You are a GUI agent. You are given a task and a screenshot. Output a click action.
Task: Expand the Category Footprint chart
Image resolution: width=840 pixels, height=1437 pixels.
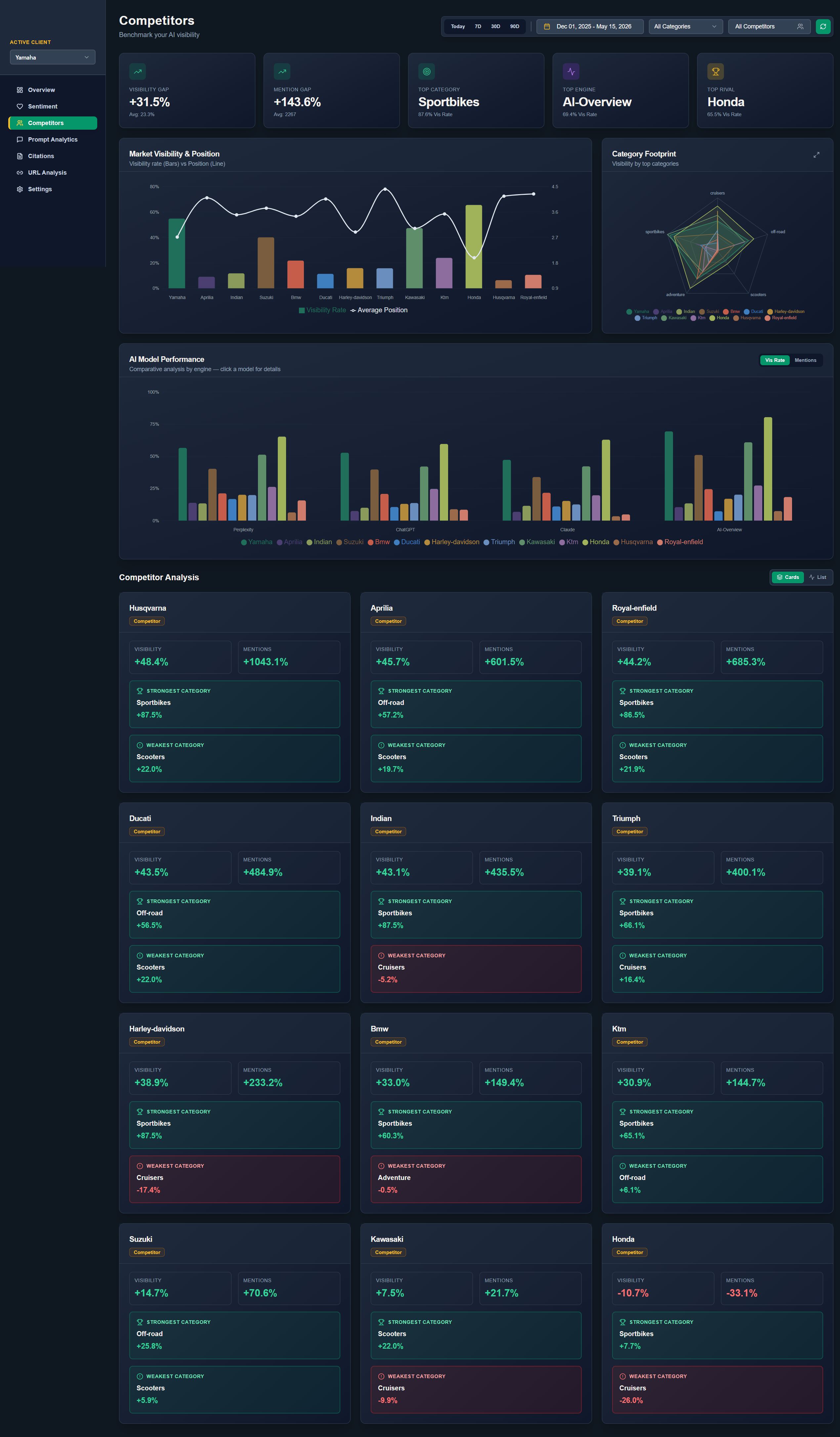816,154
